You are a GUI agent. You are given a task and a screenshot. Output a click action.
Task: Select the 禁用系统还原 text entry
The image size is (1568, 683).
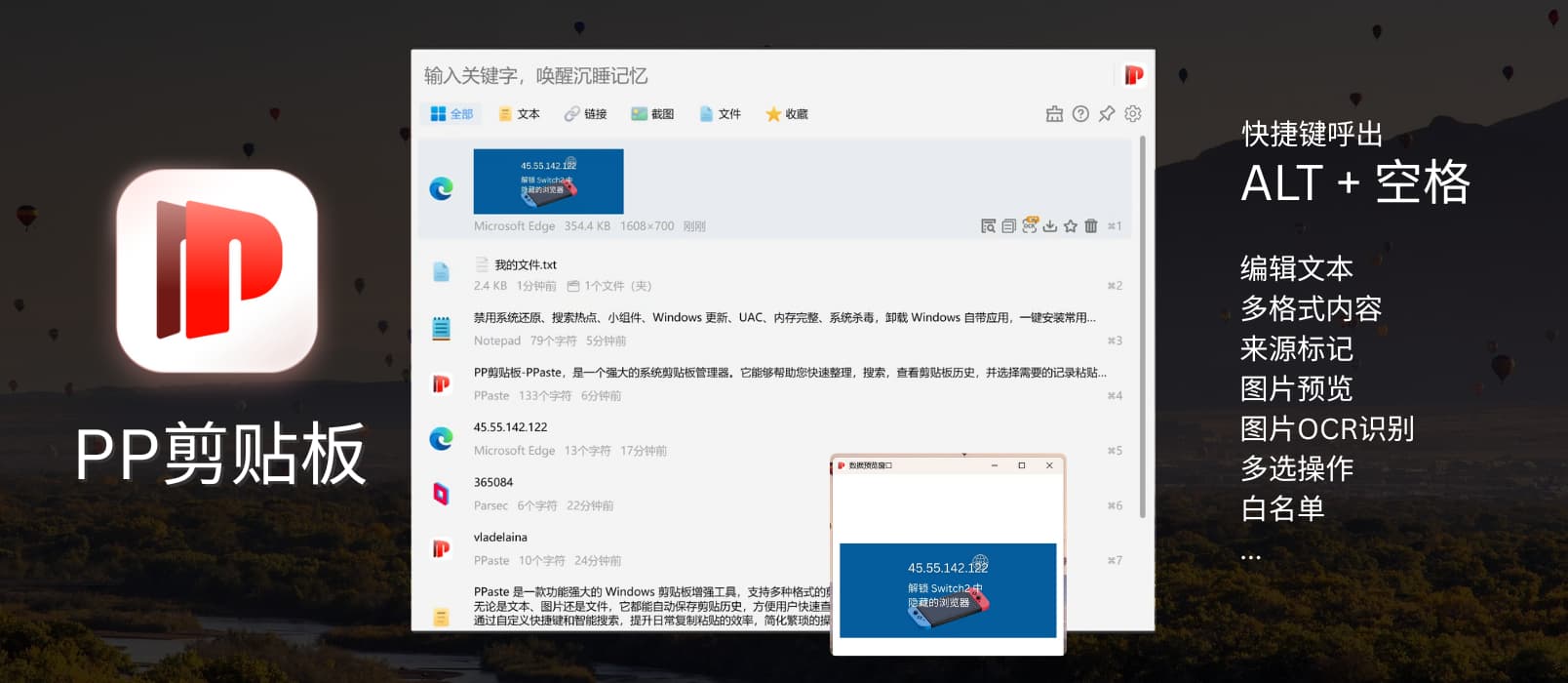click(775, 330)
